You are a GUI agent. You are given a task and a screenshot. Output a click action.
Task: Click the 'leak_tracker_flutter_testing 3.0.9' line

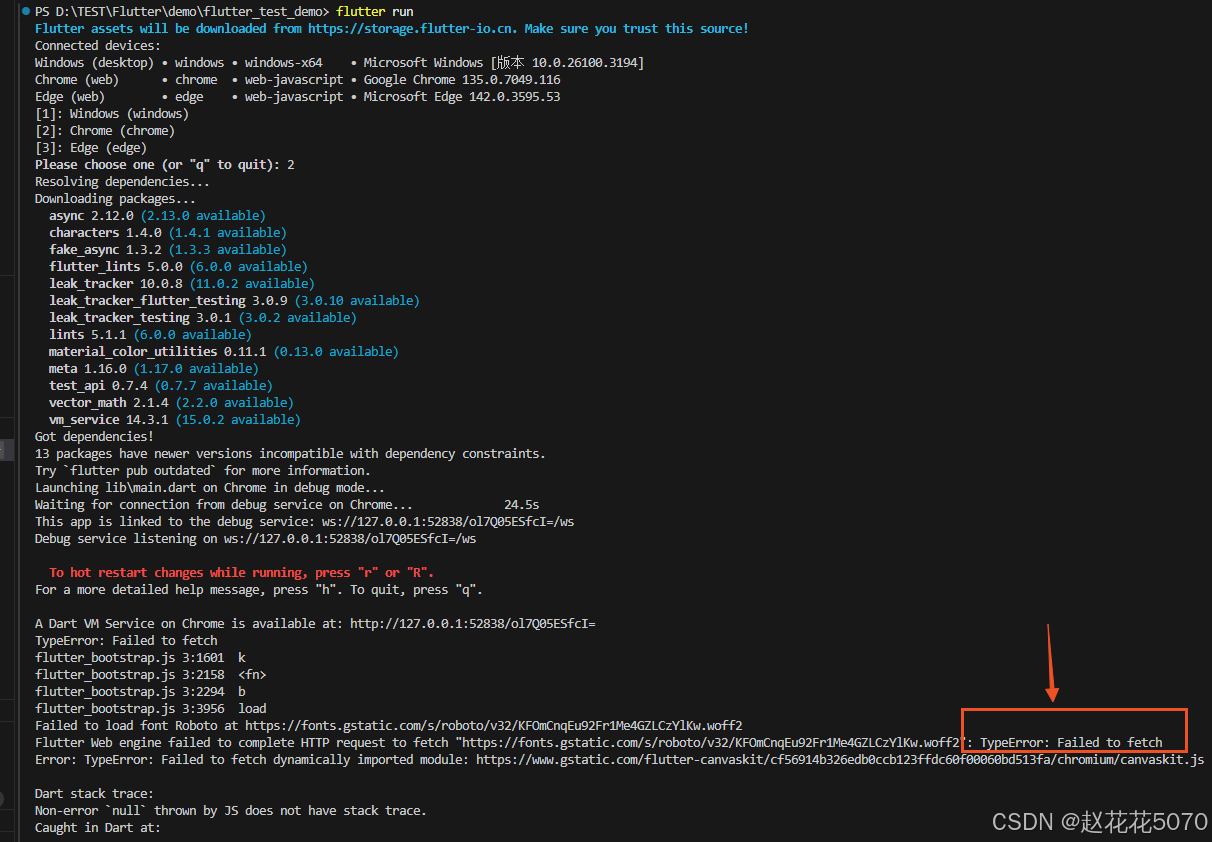(x=234, y=300)
